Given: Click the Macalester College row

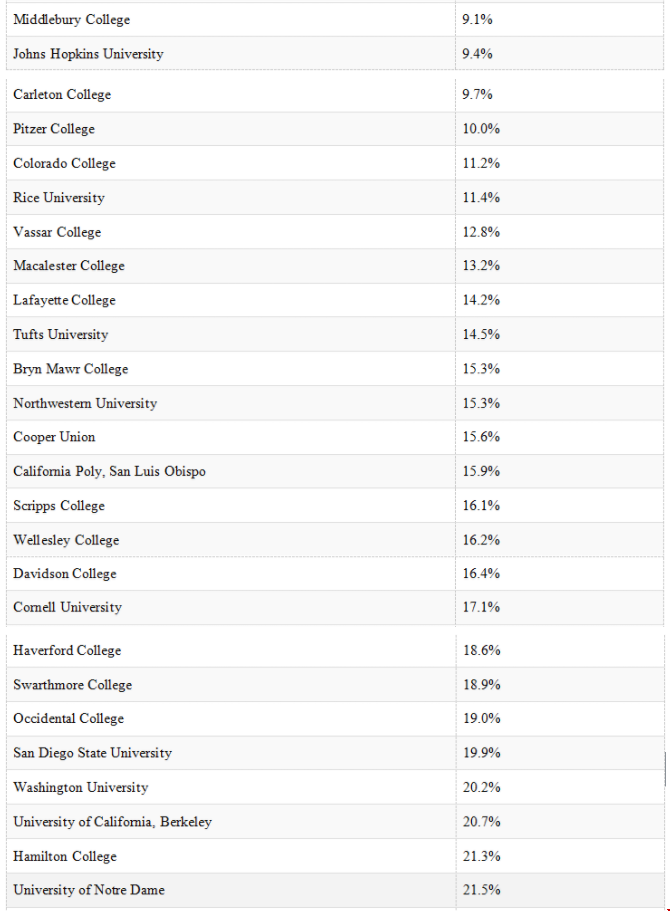Looking at the screenshot, I should click(335, 266).
